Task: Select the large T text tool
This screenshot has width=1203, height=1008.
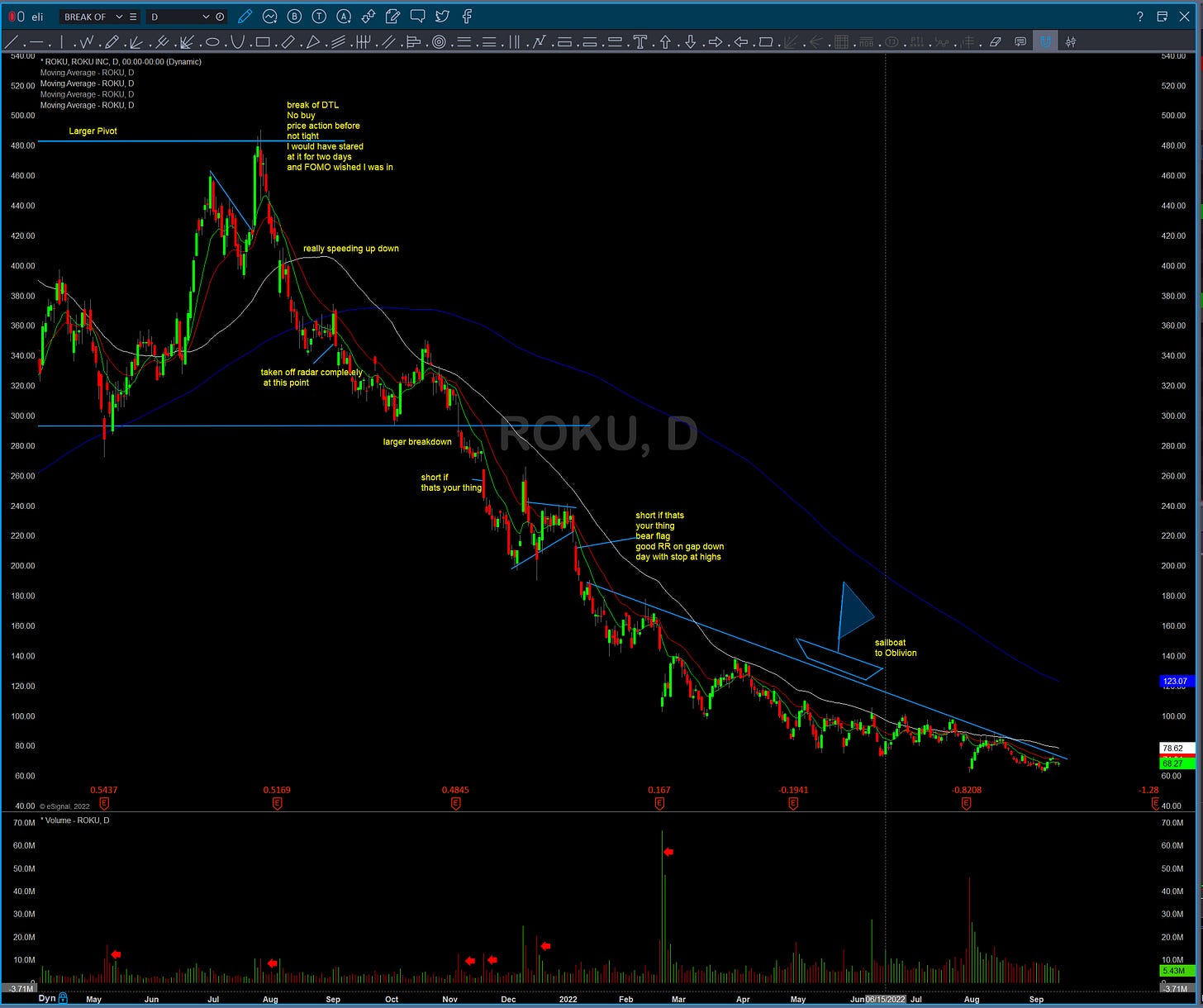Action: click(x=640, y=41)
